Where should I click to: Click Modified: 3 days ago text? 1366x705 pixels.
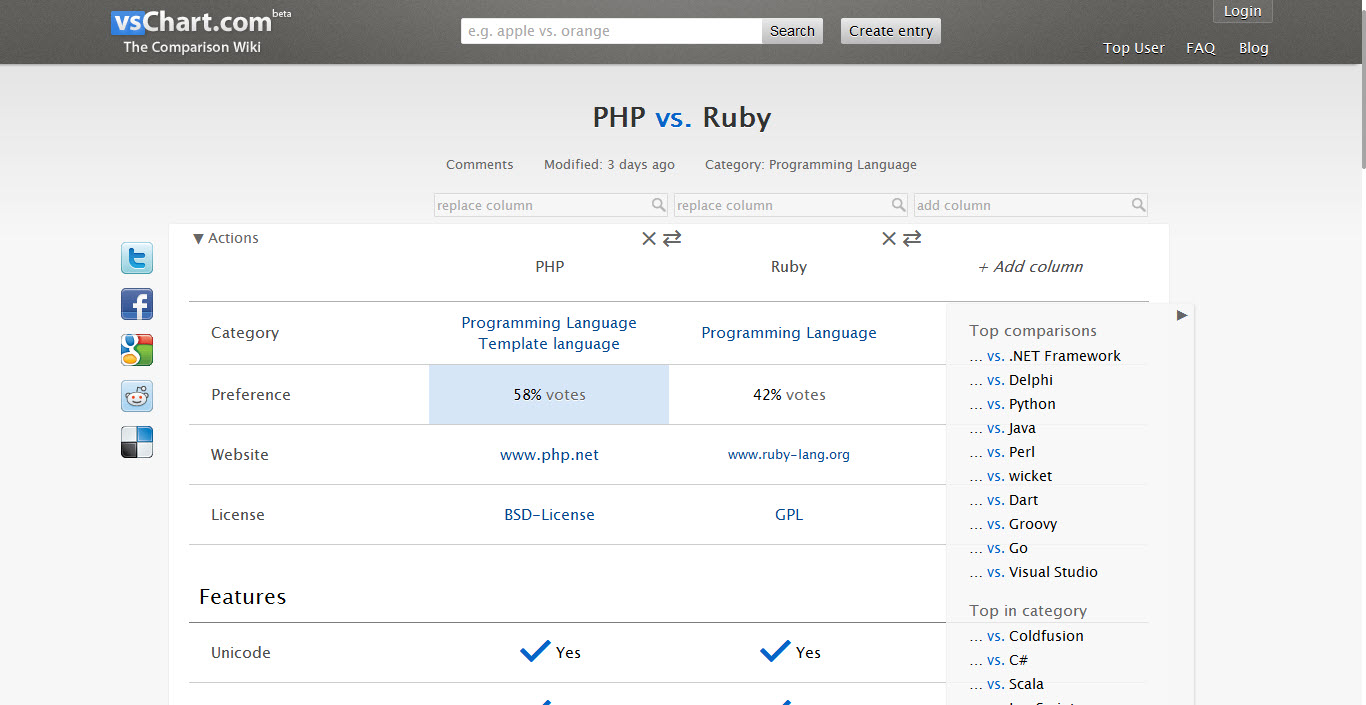pos(609,165)
